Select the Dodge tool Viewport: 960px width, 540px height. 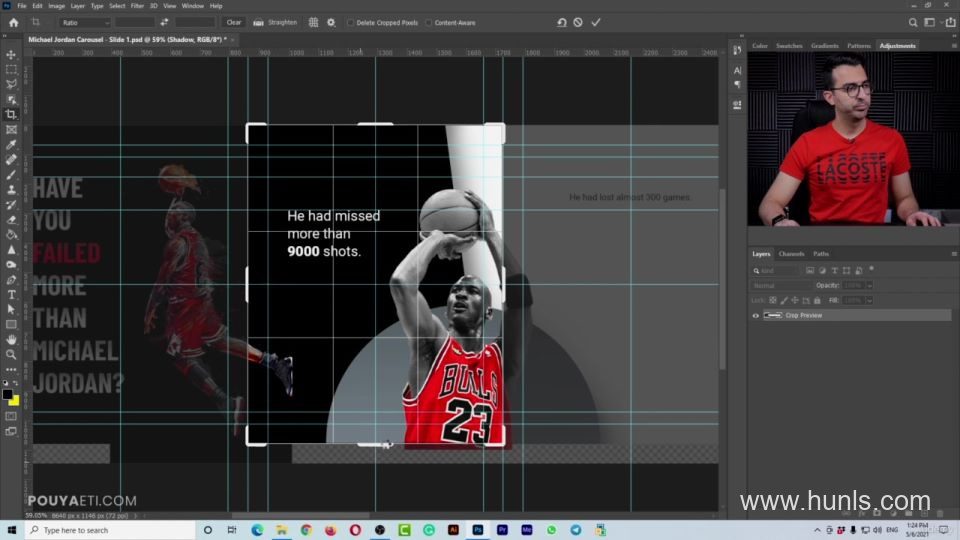(11, 264)
